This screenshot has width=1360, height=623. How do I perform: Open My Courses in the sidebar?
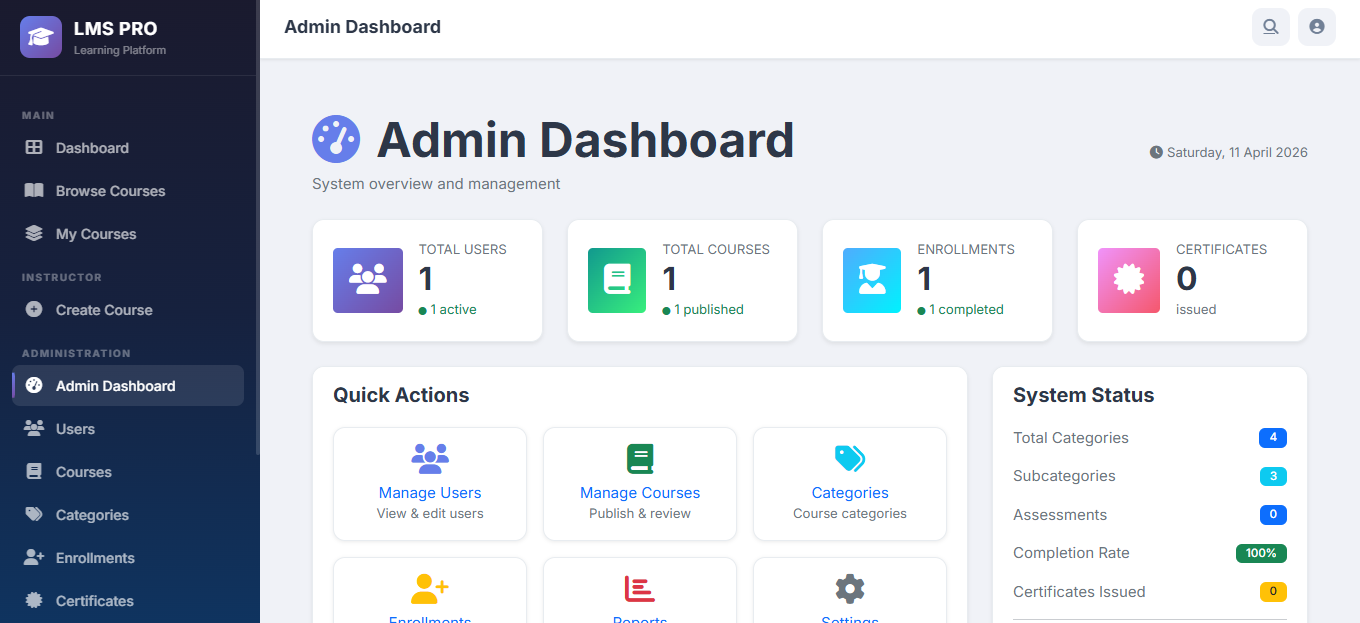click(128, 234)
